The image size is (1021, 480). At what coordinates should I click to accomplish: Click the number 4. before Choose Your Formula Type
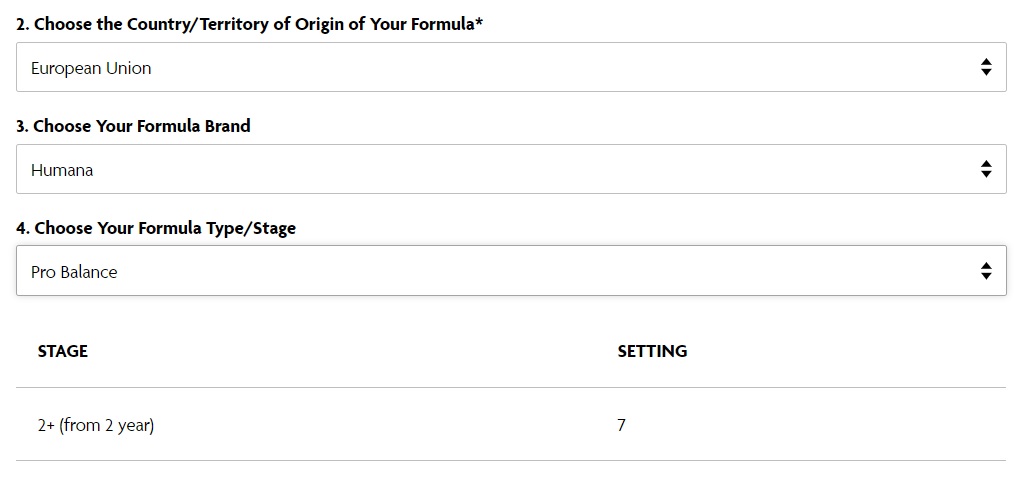pyautogui.click(x=23, y=229)
